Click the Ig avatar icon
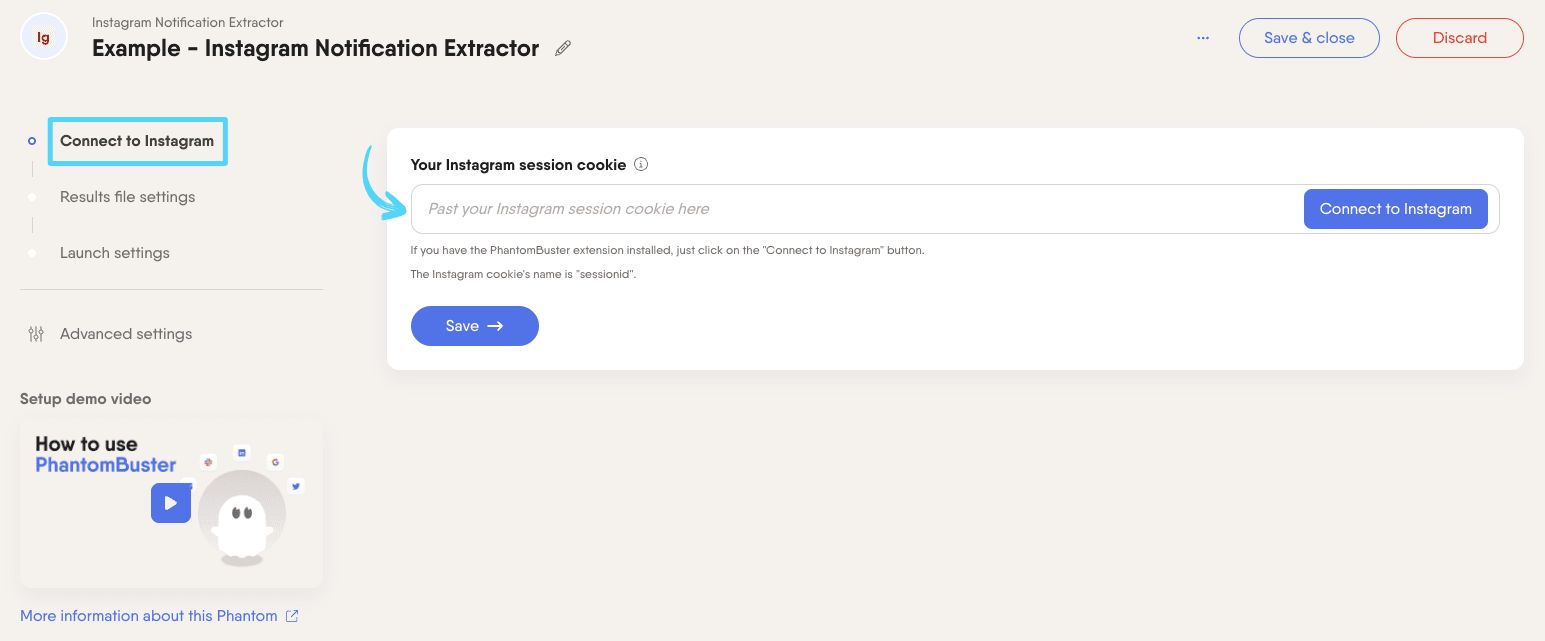 tap(44, 37)
